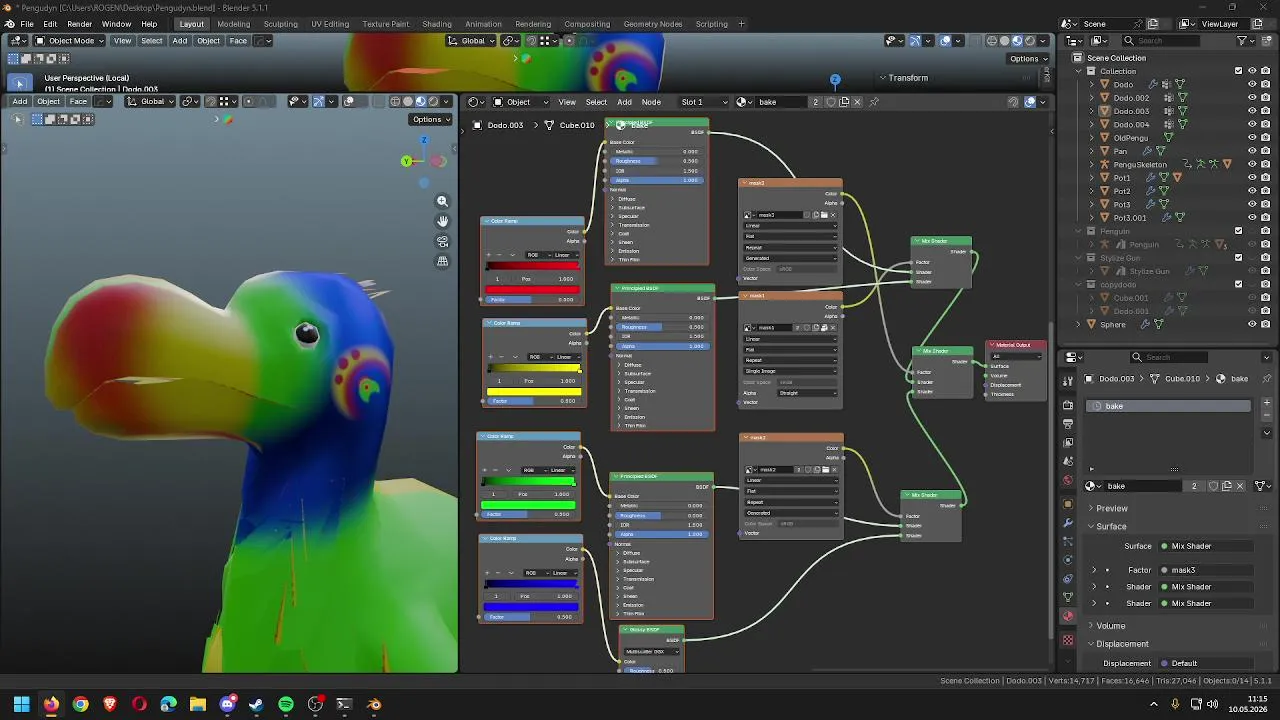The image size is (1280, 720).
Task: Open the Render menu in top bar
Action: (79, 23)
